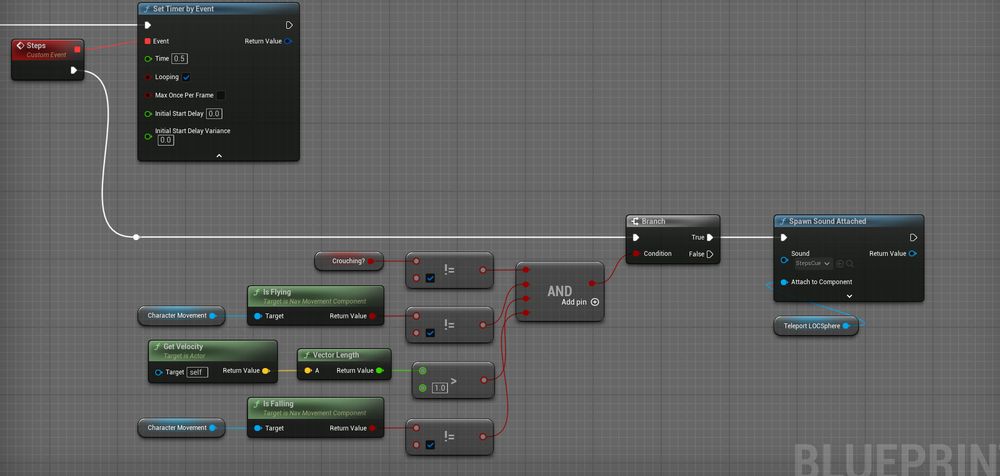This screenshot has width=1000, height=476.
Task: Click Spawn Sound Attached's Return Value pin
Action: click(913, 253)
